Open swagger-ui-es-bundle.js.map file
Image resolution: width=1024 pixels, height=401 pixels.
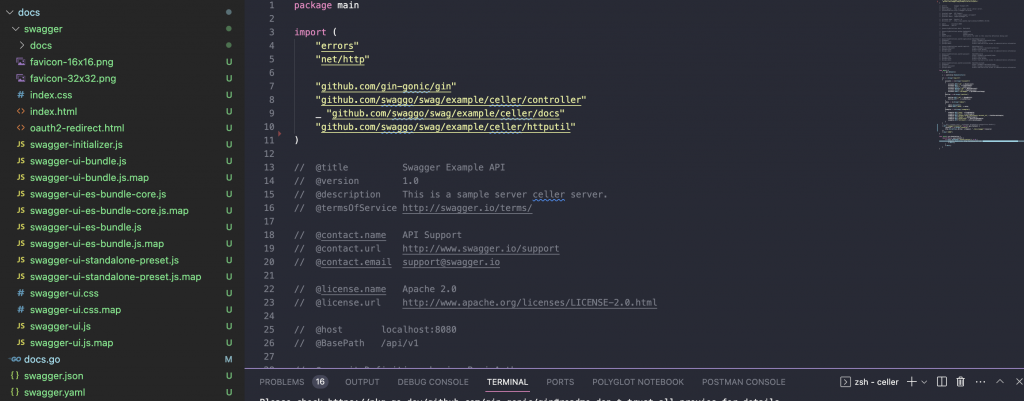click(97, 244)
